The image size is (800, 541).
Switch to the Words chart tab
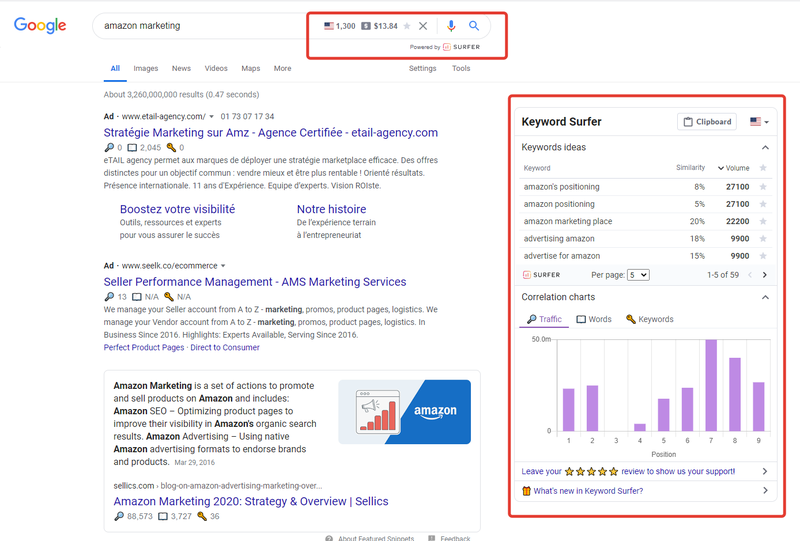pyautogui.click(x=594, y=319)
